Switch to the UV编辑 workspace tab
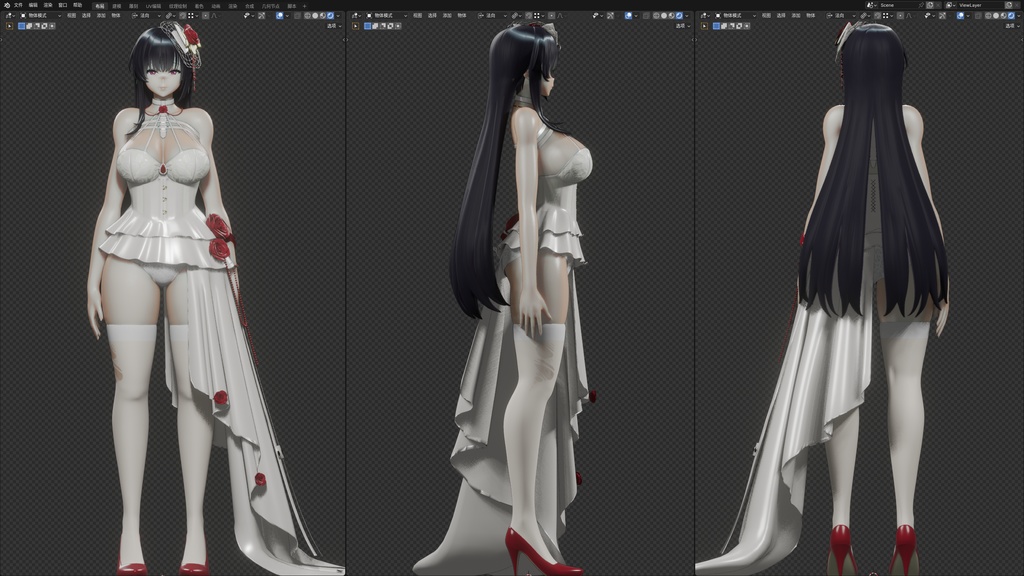This screenshot has height=576, width=1024. 152,6
